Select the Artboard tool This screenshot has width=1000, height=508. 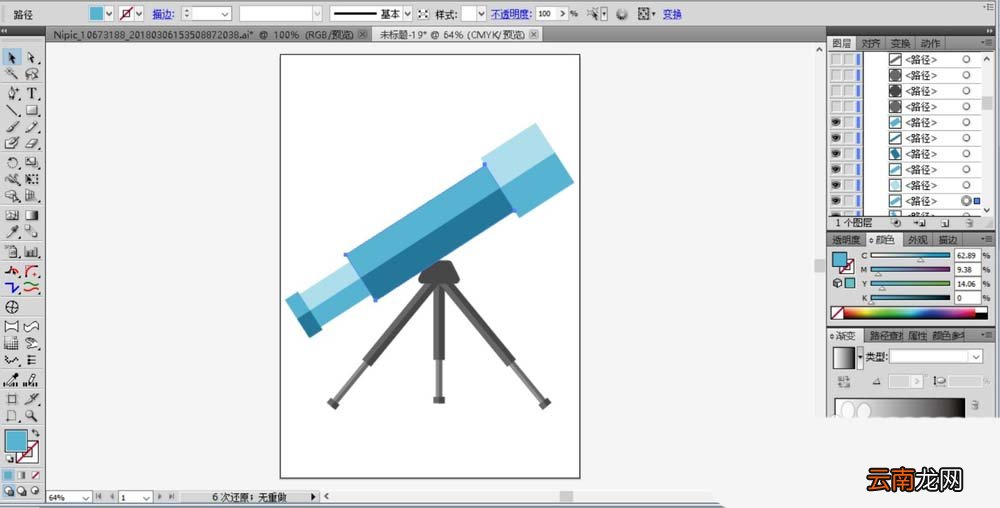click(12, 399)
